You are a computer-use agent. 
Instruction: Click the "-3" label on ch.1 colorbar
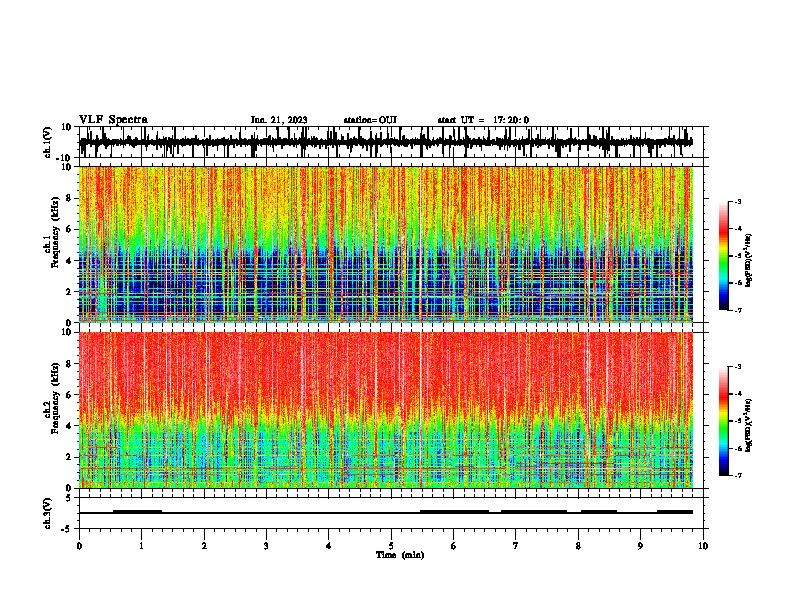pos(737,202)
